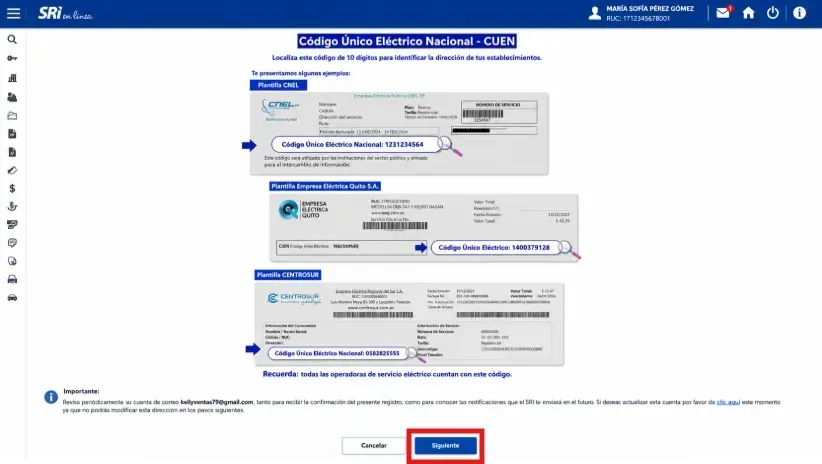Image resolution: width=822 pixels, height=464 pixels.
Task: Open the information icon in header
Action: pos(799,13)
